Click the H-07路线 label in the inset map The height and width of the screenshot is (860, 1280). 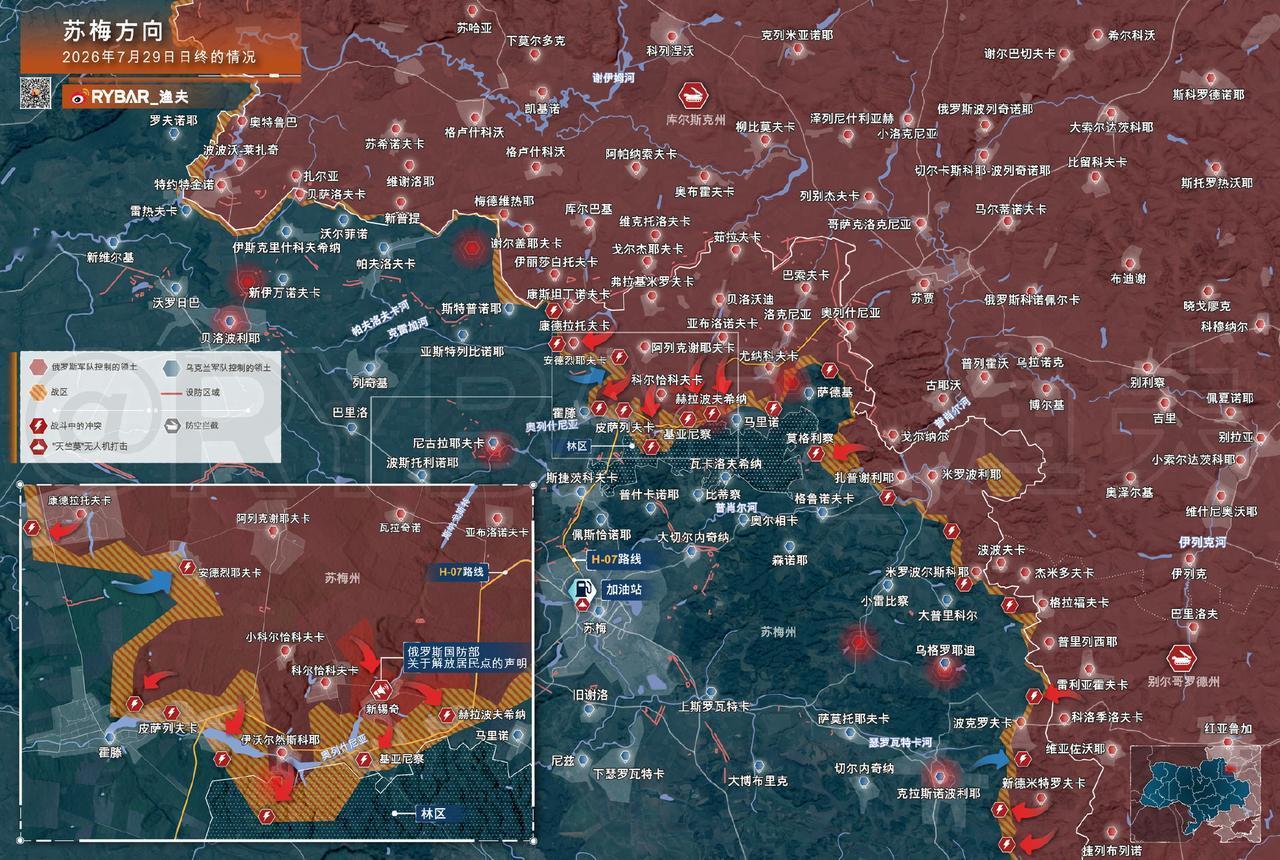462,572
